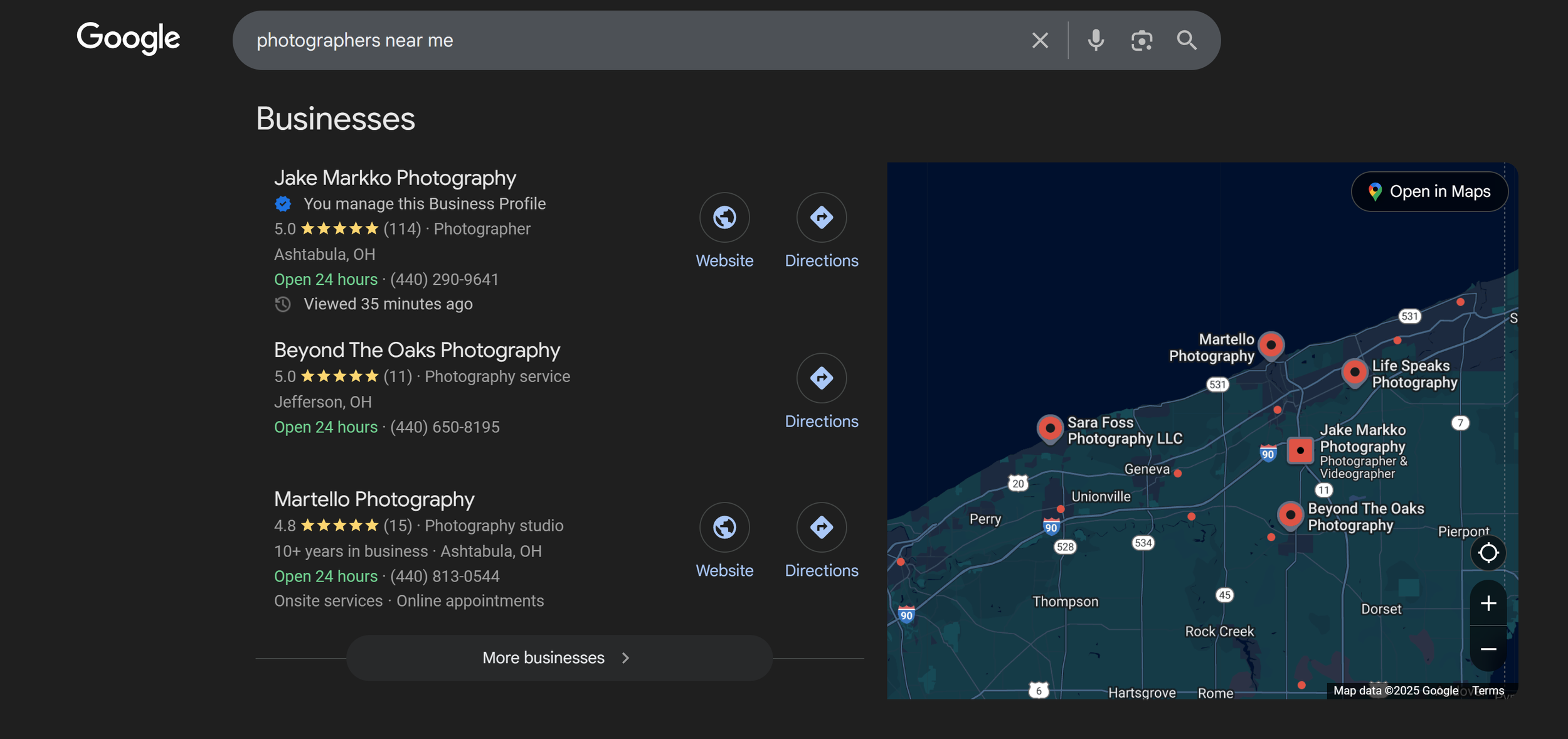1568x739 pixels.
Task: Click the magnifying glass search icon
Action: click(x=1186, y=40)
